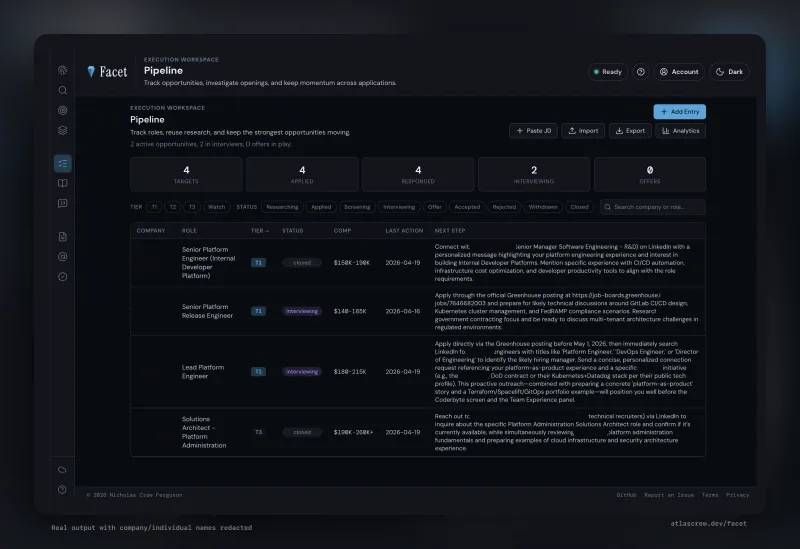Click the Import button
This screenshot has width=800, height=549.
point(583,131)
